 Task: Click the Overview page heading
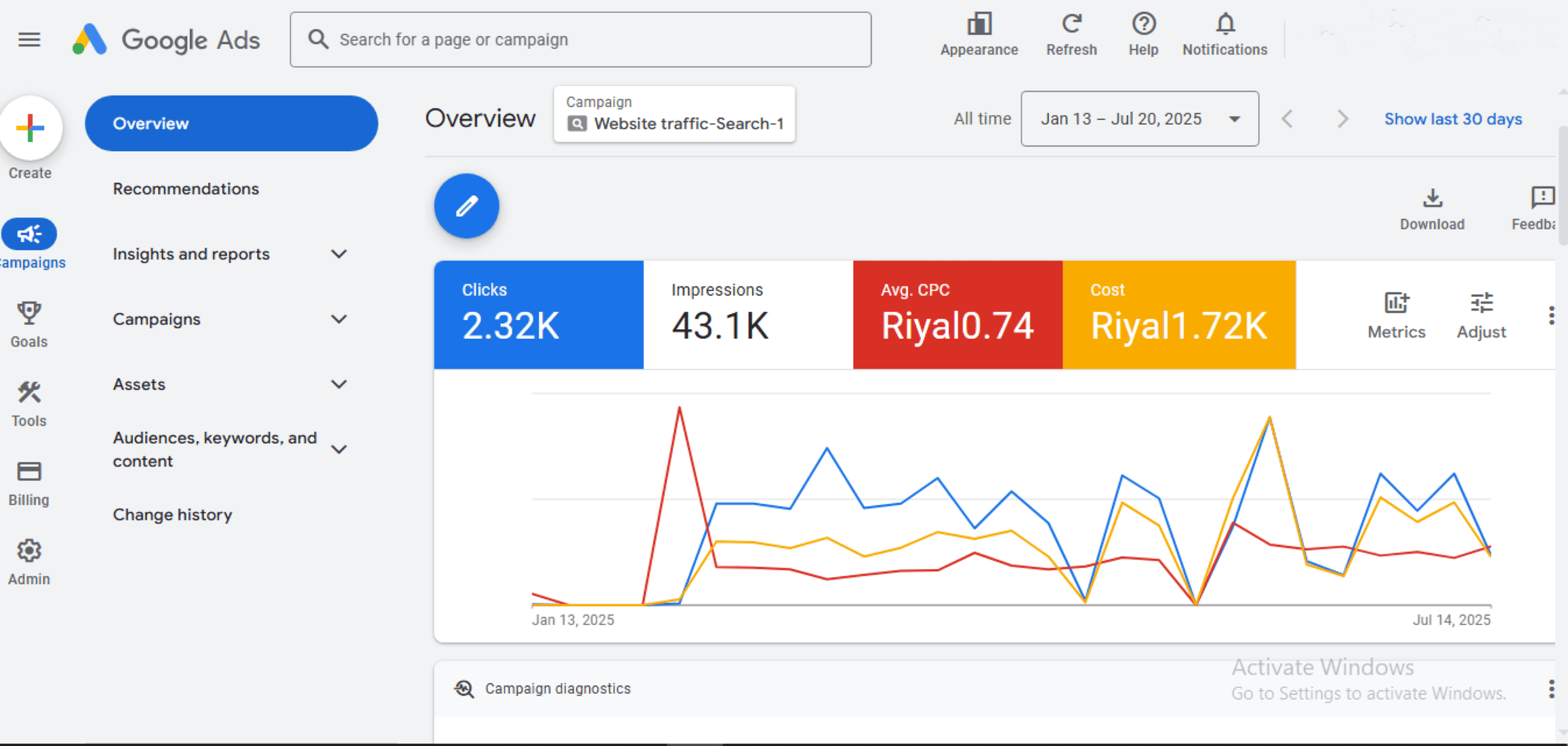(x=480, y=119)
